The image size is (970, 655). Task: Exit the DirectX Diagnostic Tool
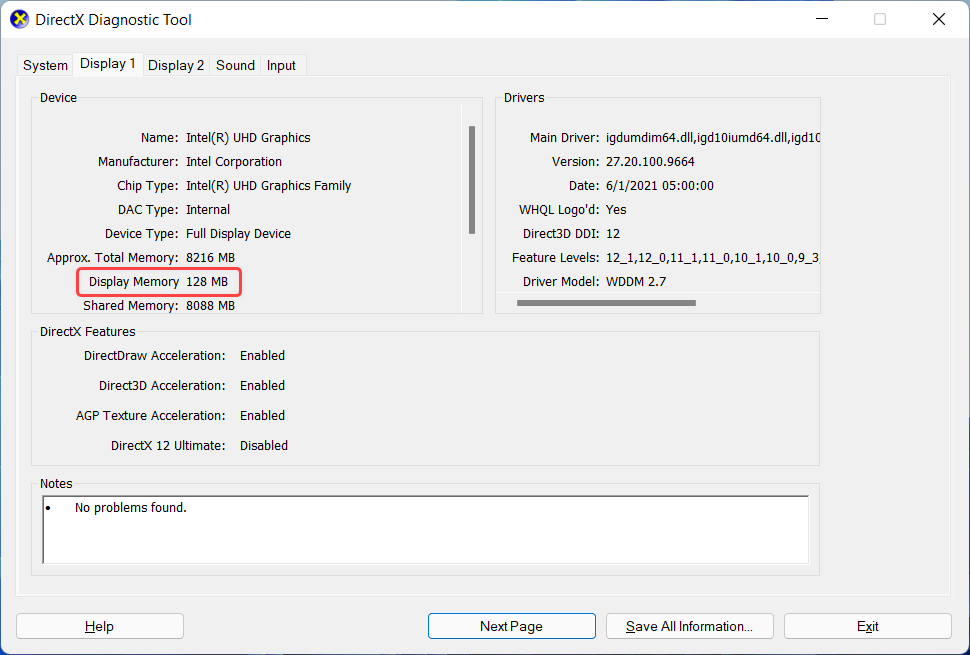point(867,625)
